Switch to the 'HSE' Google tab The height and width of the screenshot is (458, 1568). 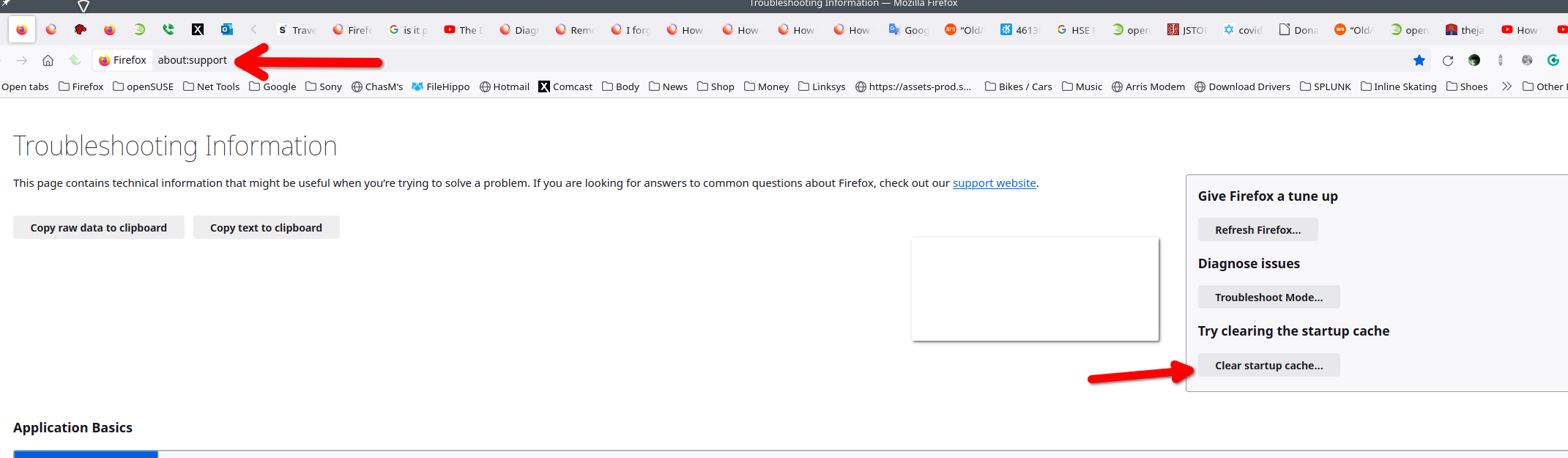pos(1077,30)
